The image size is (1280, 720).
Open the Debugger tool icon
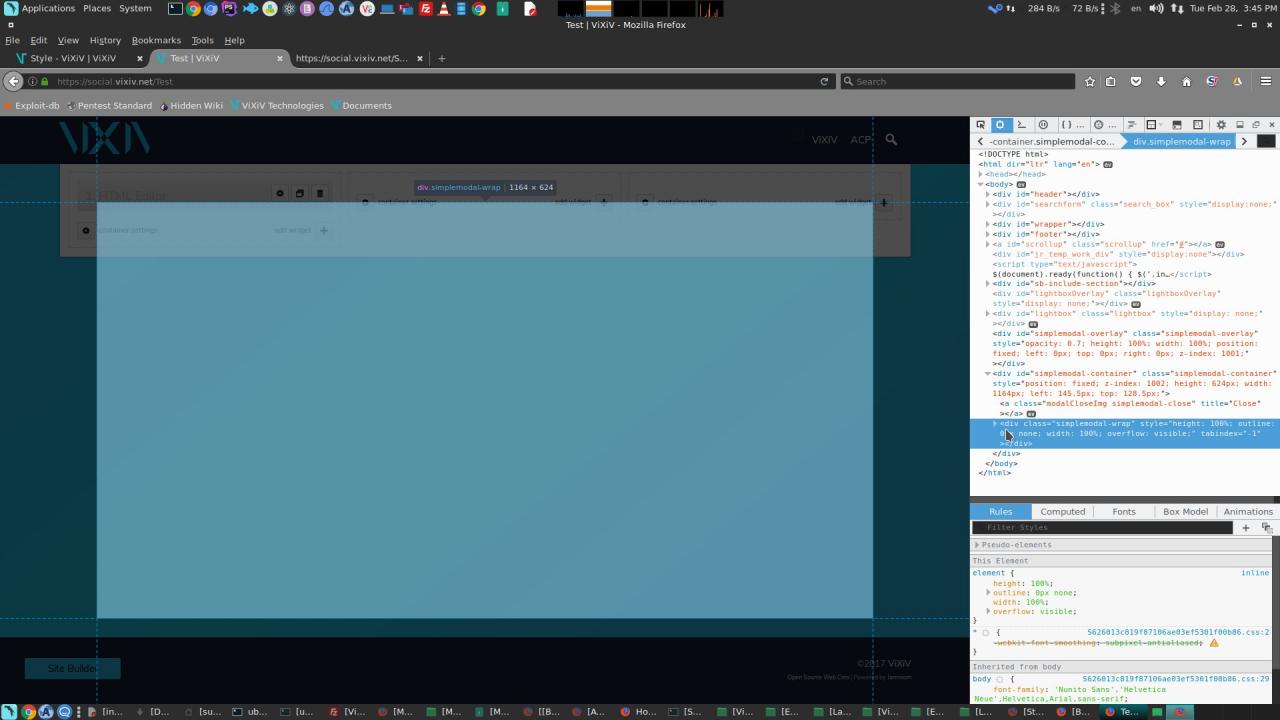click(x=1043, y=125)
